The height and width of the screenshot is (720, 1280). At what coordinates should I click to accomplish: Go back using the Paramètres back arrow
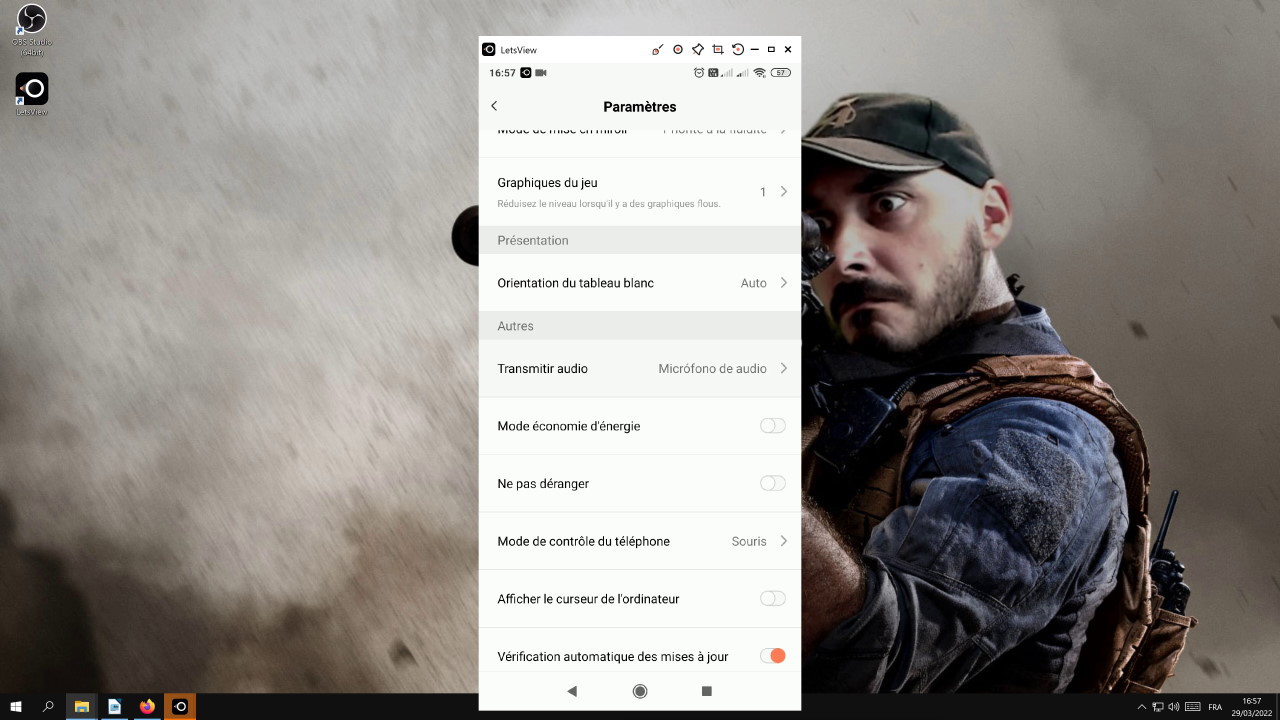(x=494, y=106)
